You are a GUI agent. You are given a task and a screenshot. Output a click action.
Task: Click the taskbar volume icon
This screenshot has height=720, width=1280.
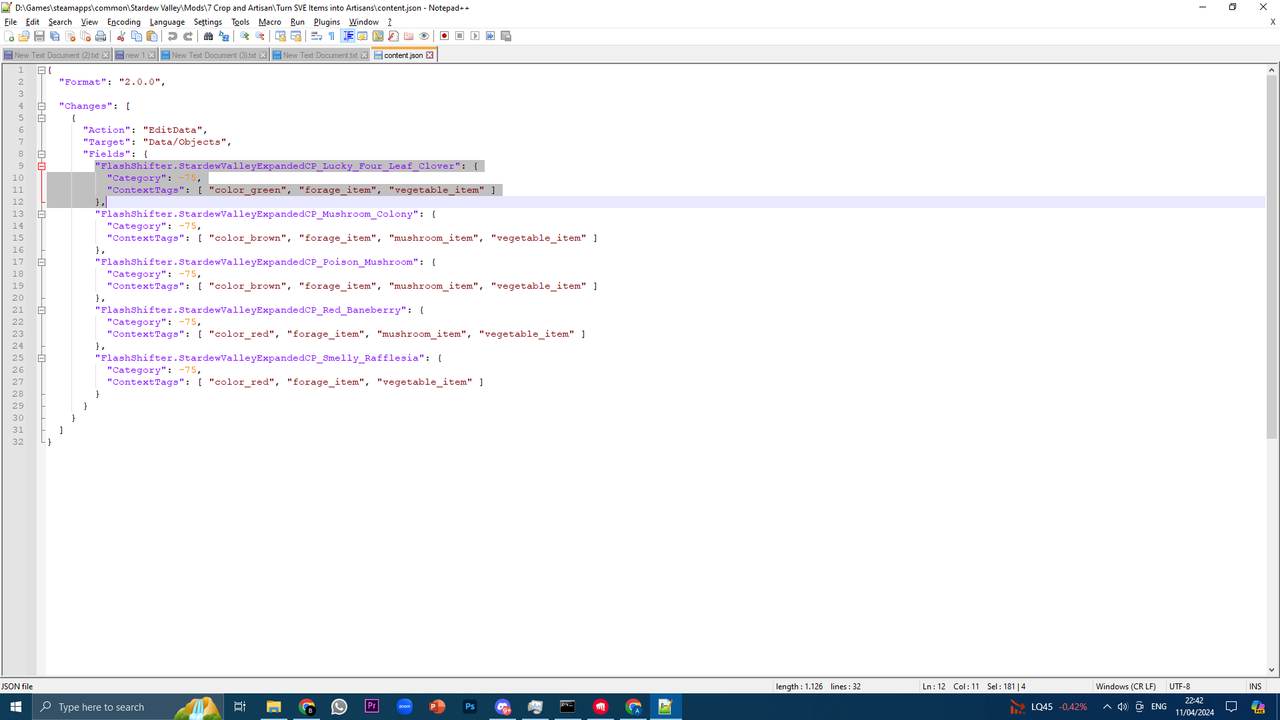1123,707
